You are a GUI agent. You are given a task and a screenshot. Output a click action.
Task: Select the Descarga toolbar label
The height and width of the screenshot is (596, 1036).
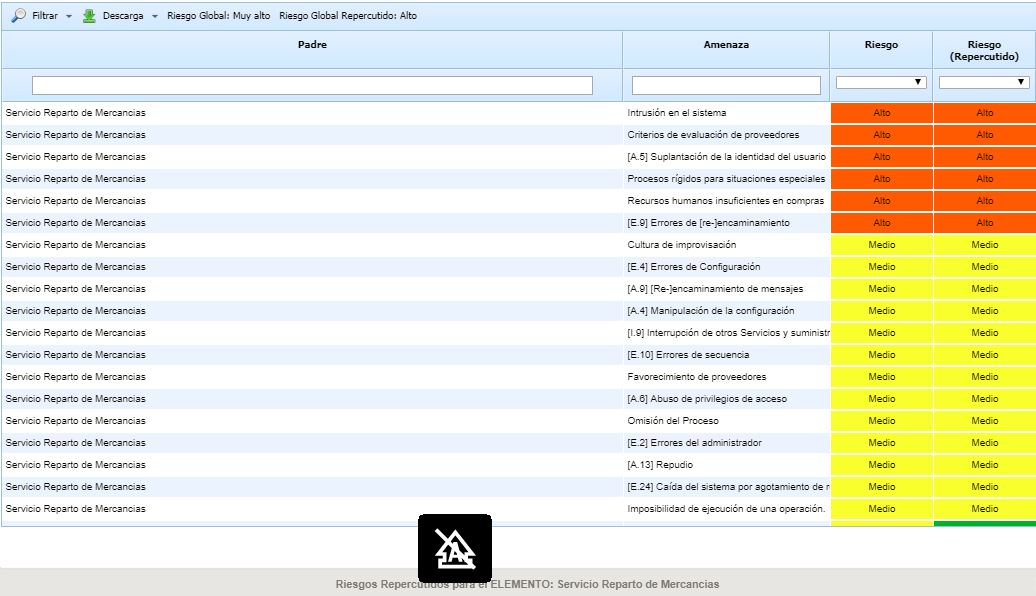click(123, 16)
